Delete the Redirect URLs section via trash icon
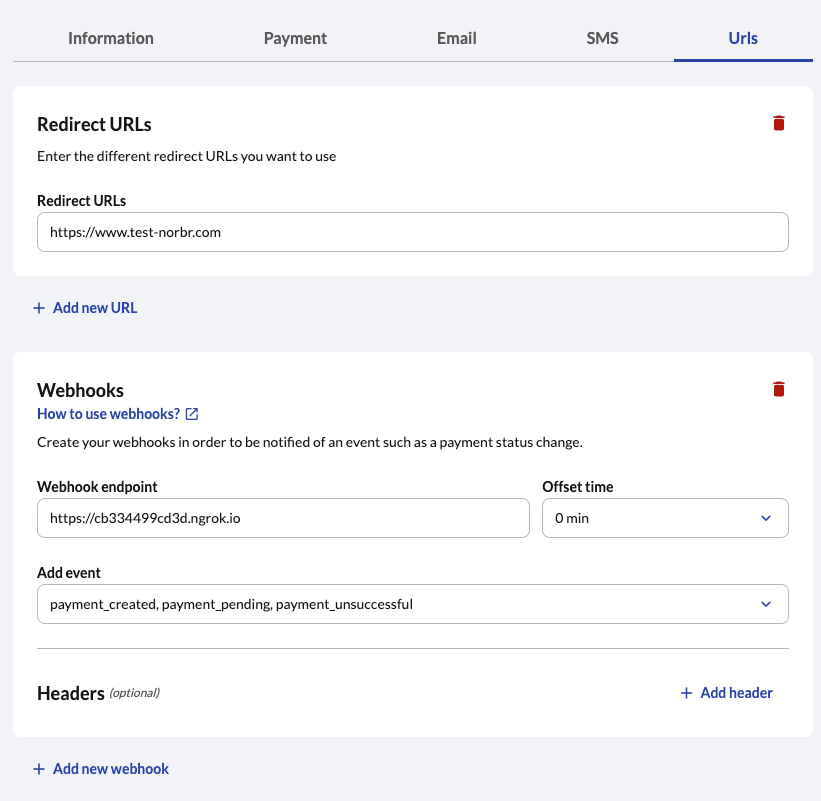Image resolution: width=821 pixels, height=801 pixels. click(779, 123)
